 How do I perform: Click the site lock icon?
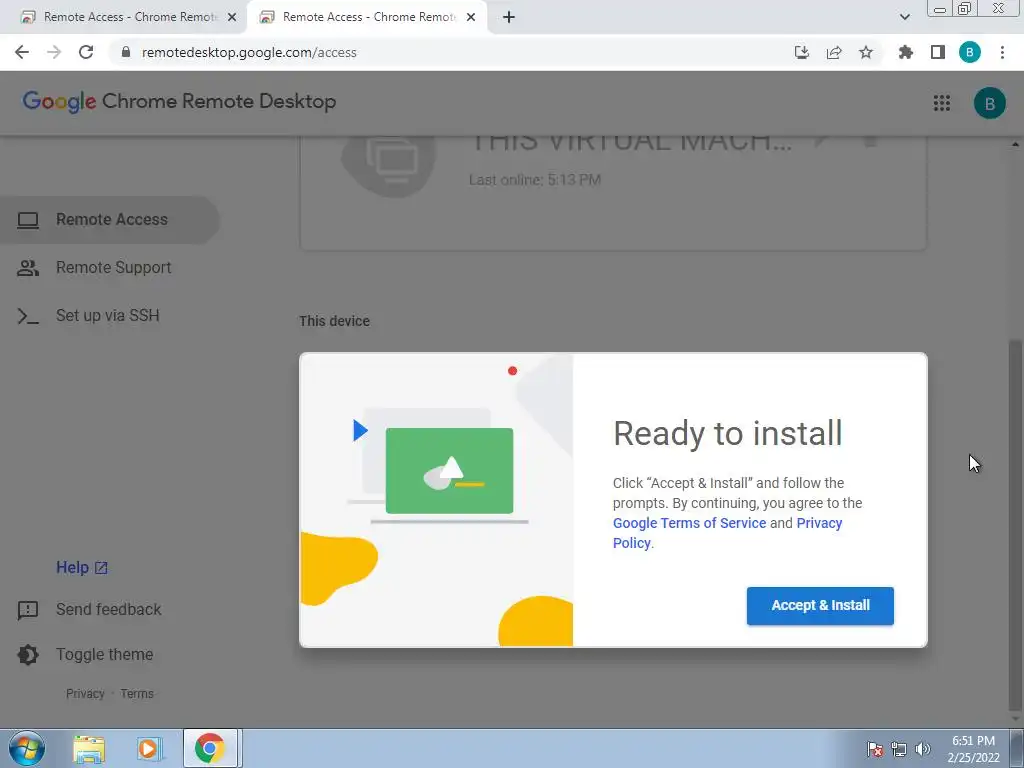pyautogui.click(x=126, y=52)
